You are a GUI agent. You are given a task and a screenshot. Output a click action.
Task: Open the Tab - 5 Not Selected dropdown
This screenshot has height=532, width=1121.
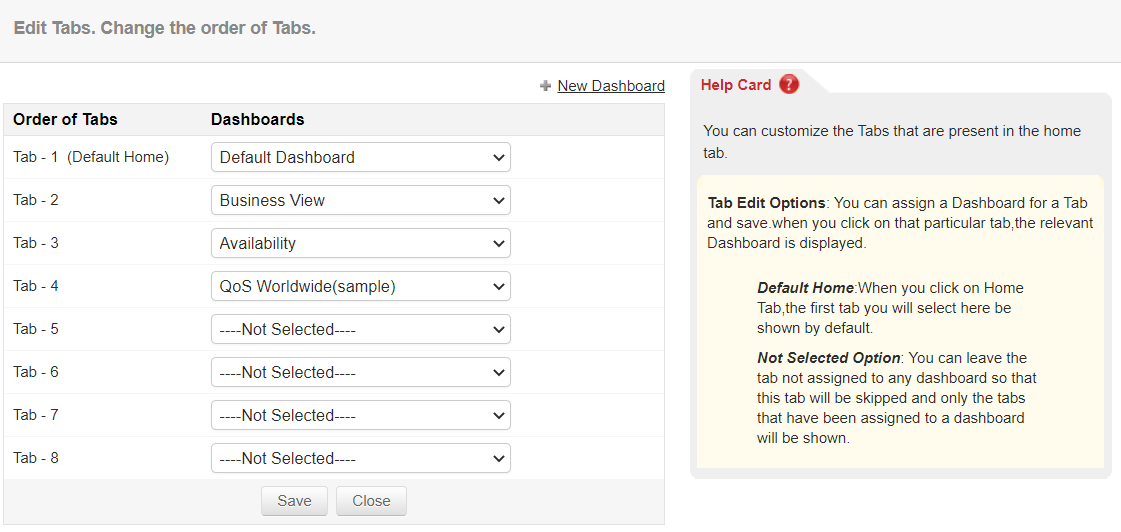360,329
